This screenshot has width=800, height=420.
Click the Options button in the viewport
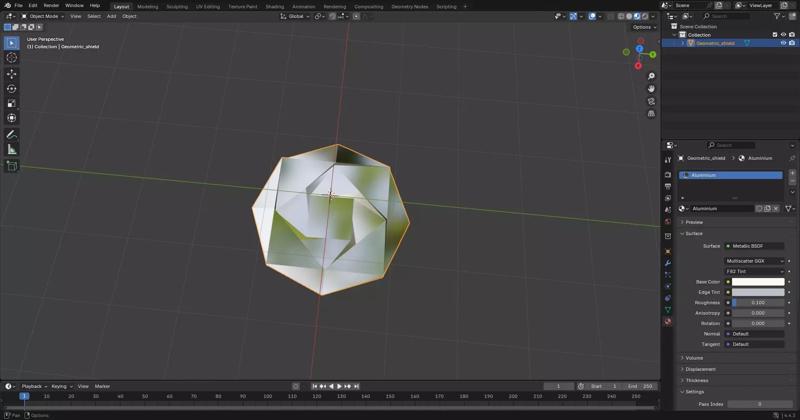coord(643,27)
